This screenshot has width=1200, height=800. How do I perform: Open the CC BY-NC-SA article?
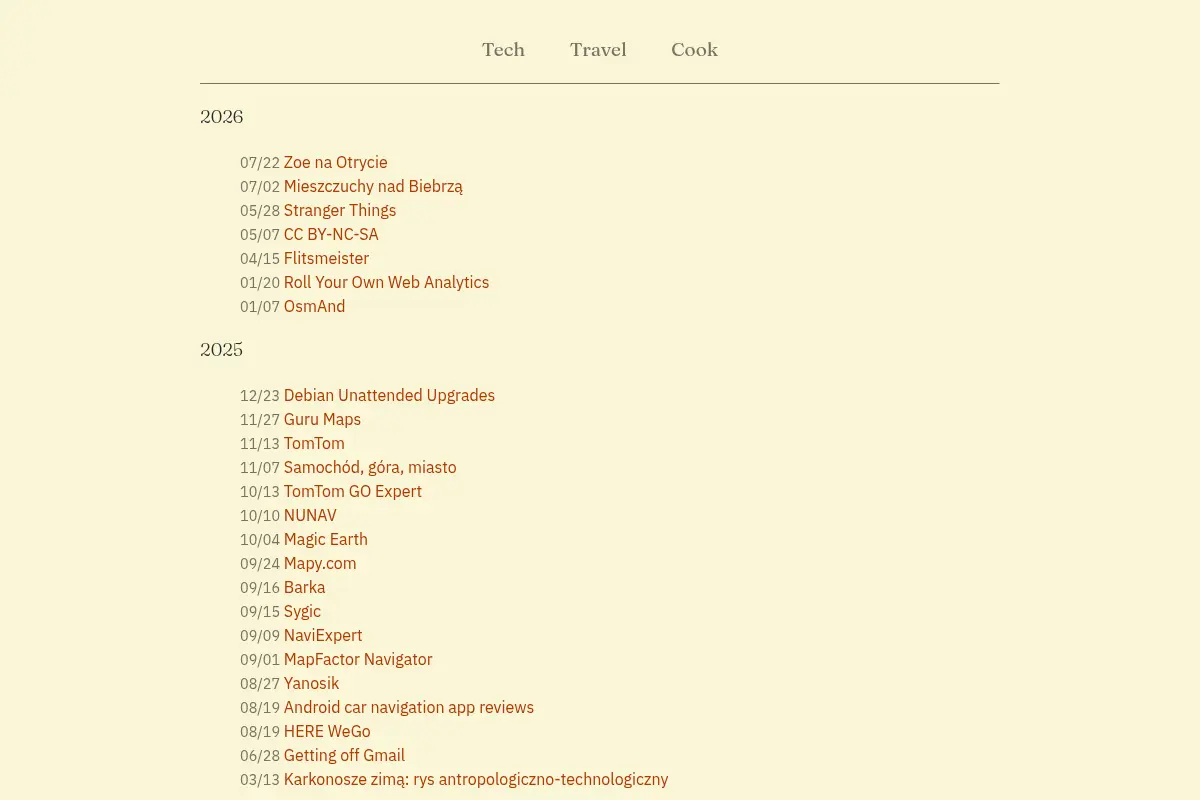(x=331, y=235)
